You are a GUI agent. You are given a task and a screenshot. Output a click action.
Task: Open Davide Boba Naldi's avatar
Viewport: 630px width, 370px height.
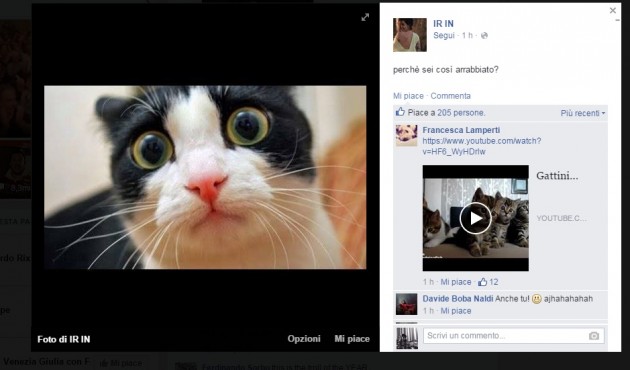click(x=407, y=304)
